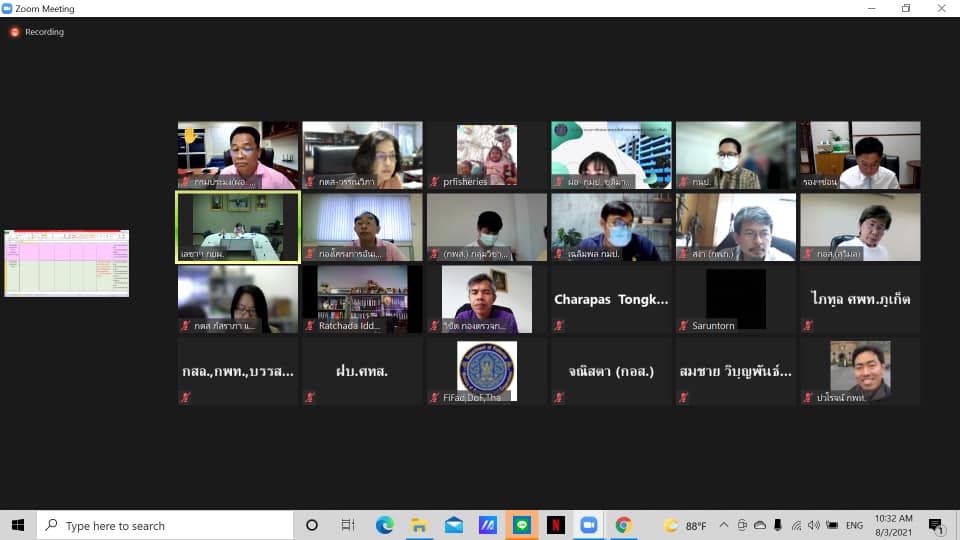
Task: Open the clock showing 10:32 AM
Action: (893, 525)
